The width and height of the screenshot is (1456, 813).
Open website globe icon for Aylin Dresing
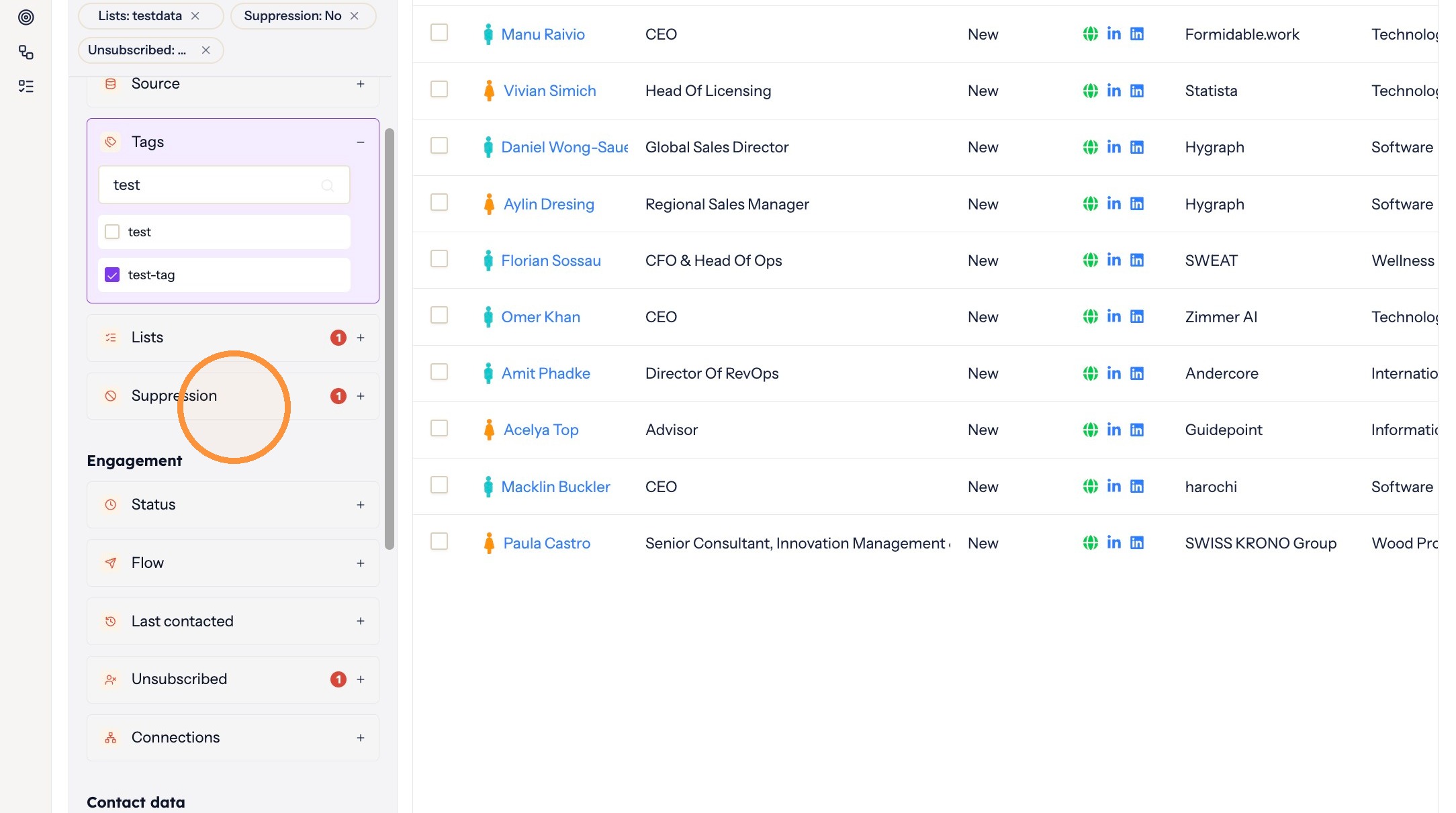click(1091, 203)
